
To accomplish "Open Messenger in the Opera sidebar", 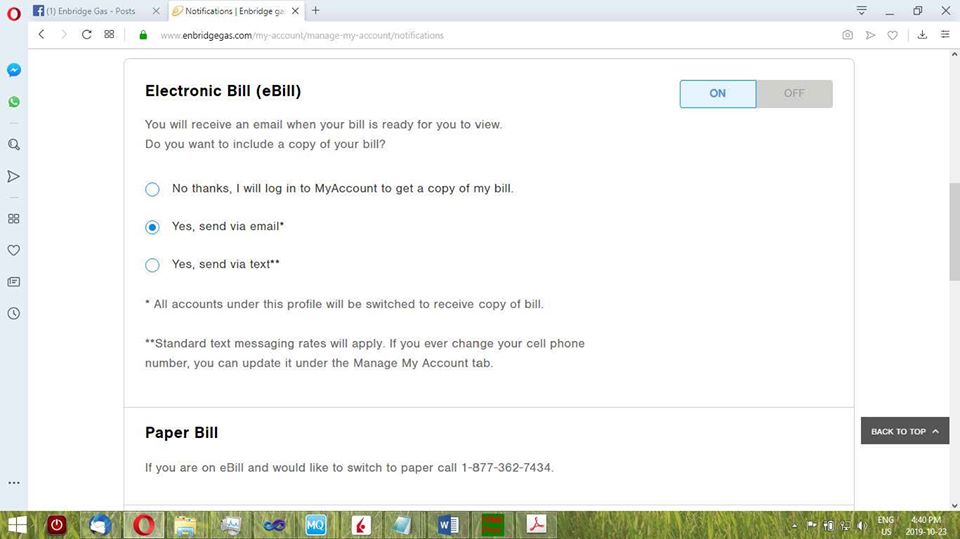I will (x=14, y=70).
